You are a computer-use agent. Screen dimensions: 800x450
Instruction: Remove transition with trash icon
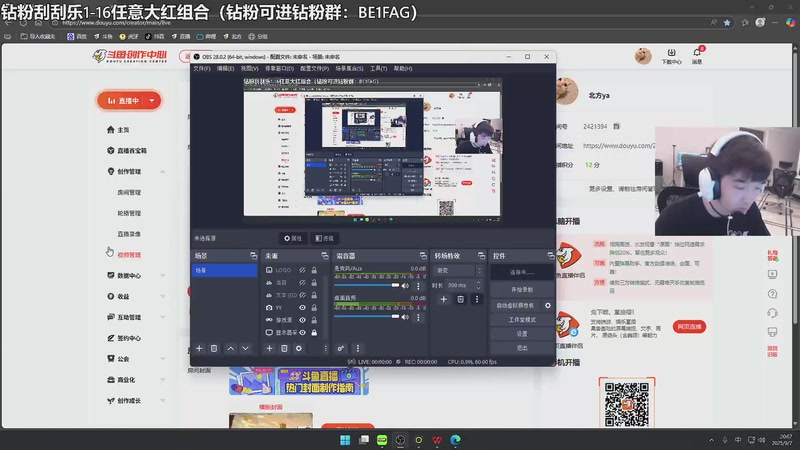pyautogui.click(x=460, y=299)
